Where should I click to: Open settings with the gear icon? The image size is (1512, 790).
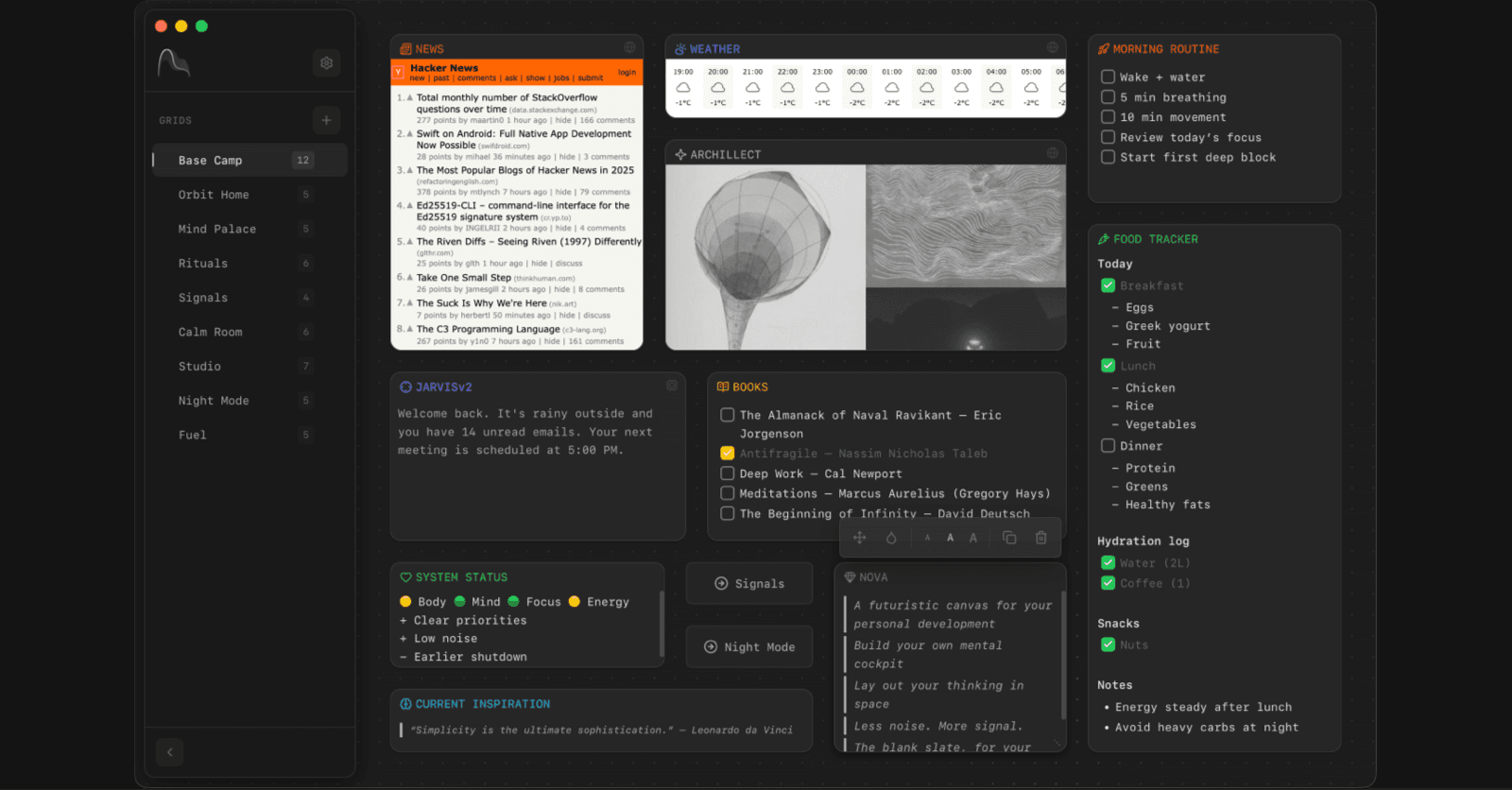point(326,63)
